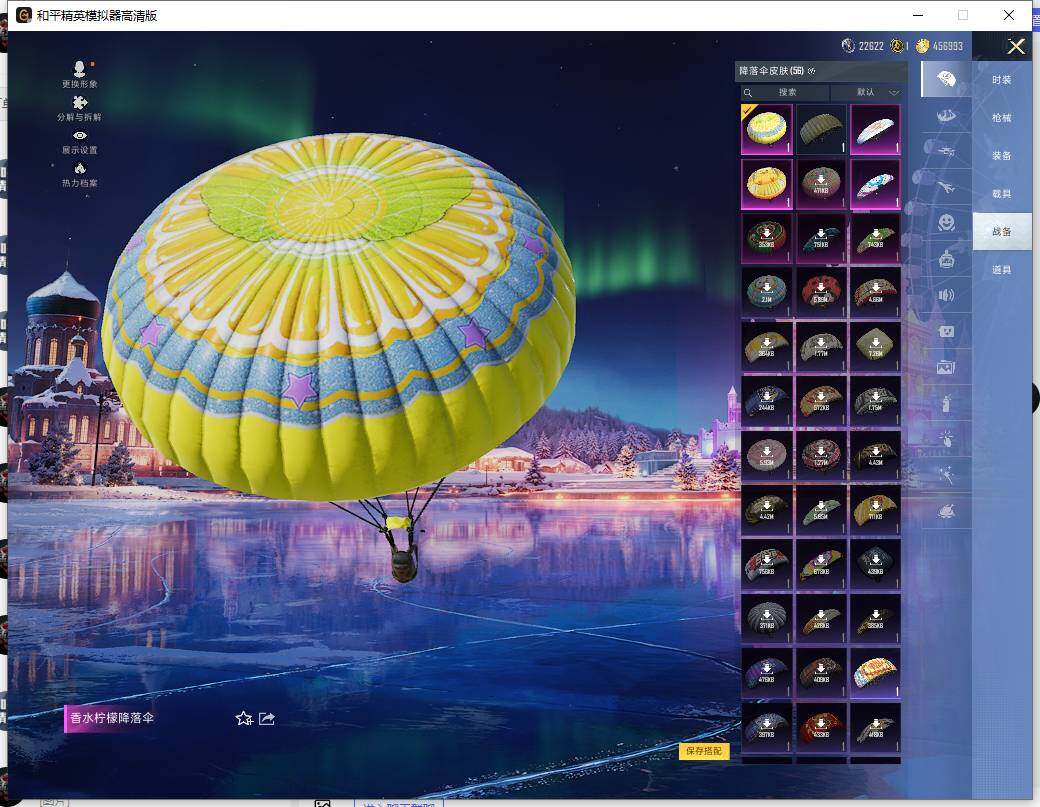The width and height of the screenshot is (1040, 807).
Task: Download the pale green parachute labeled 5.85M
Action: (820, 510)
